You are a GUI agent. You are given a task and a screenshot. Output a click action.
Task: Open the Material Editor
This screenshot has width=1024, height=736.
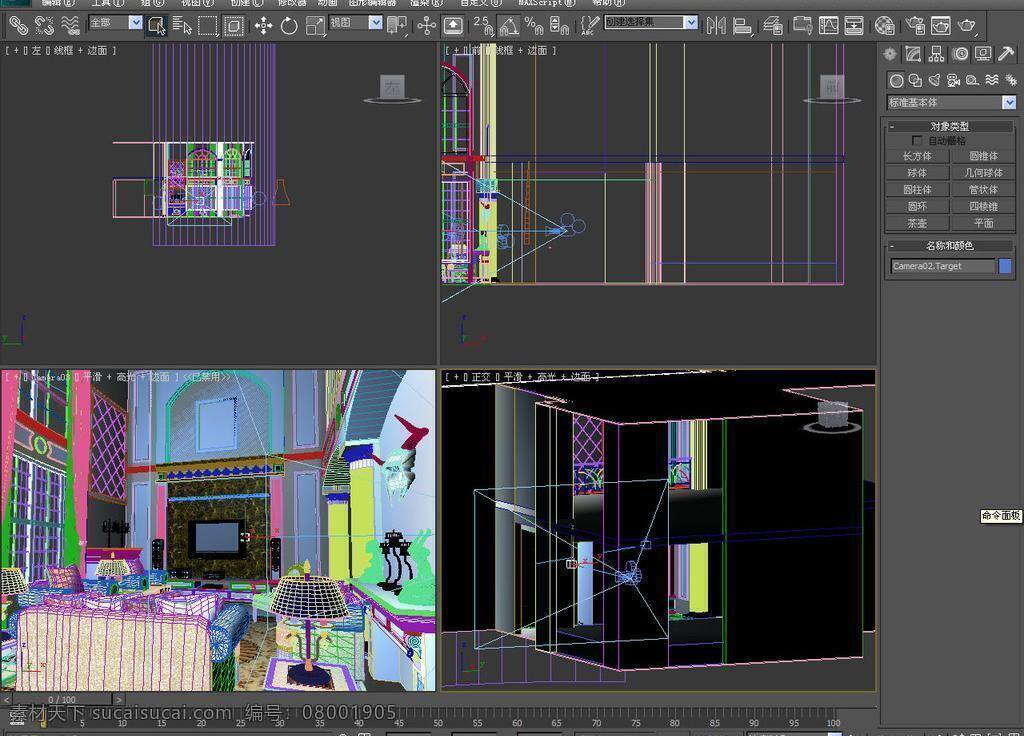pos(885,25)
